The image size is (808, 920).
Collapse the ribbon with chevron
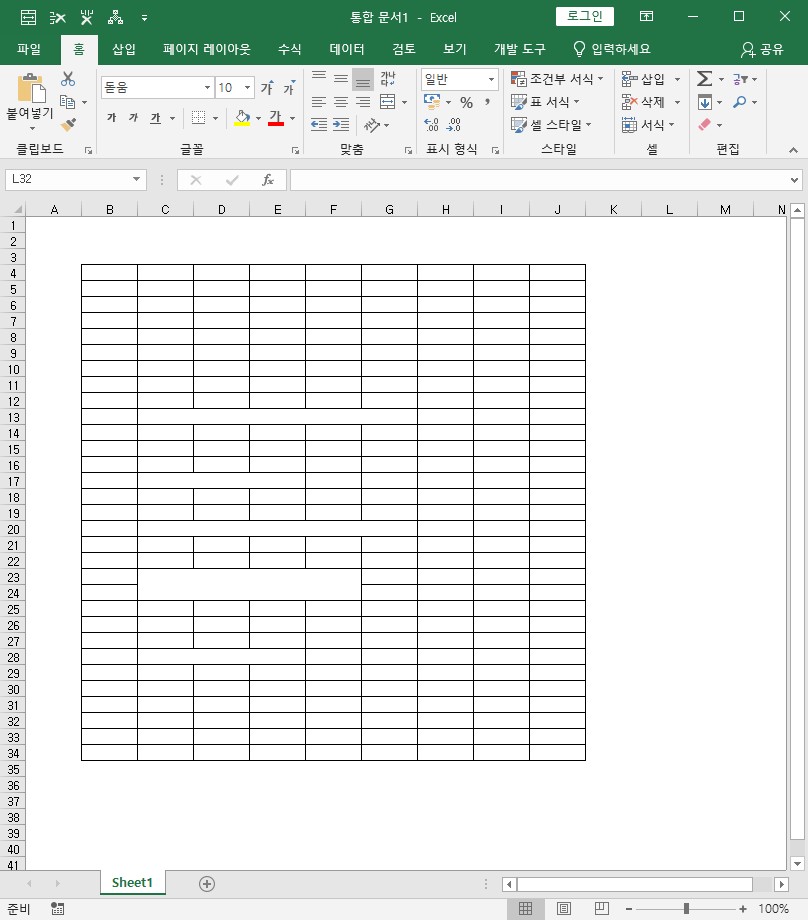pyautogui.click(x=793, y=150)
